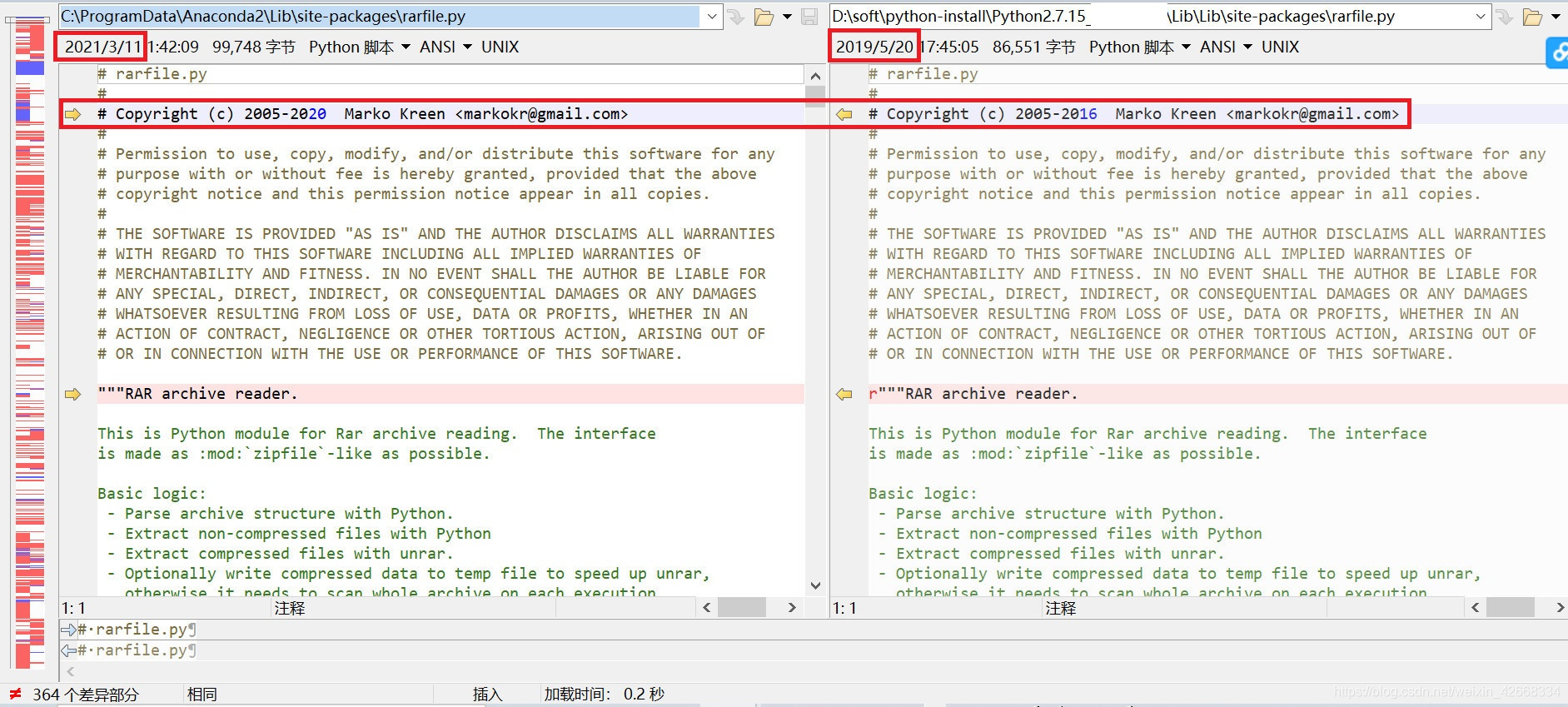Click the right pane open-file folder icon
The image size is (1568, 707).
tap(1532, 17)
